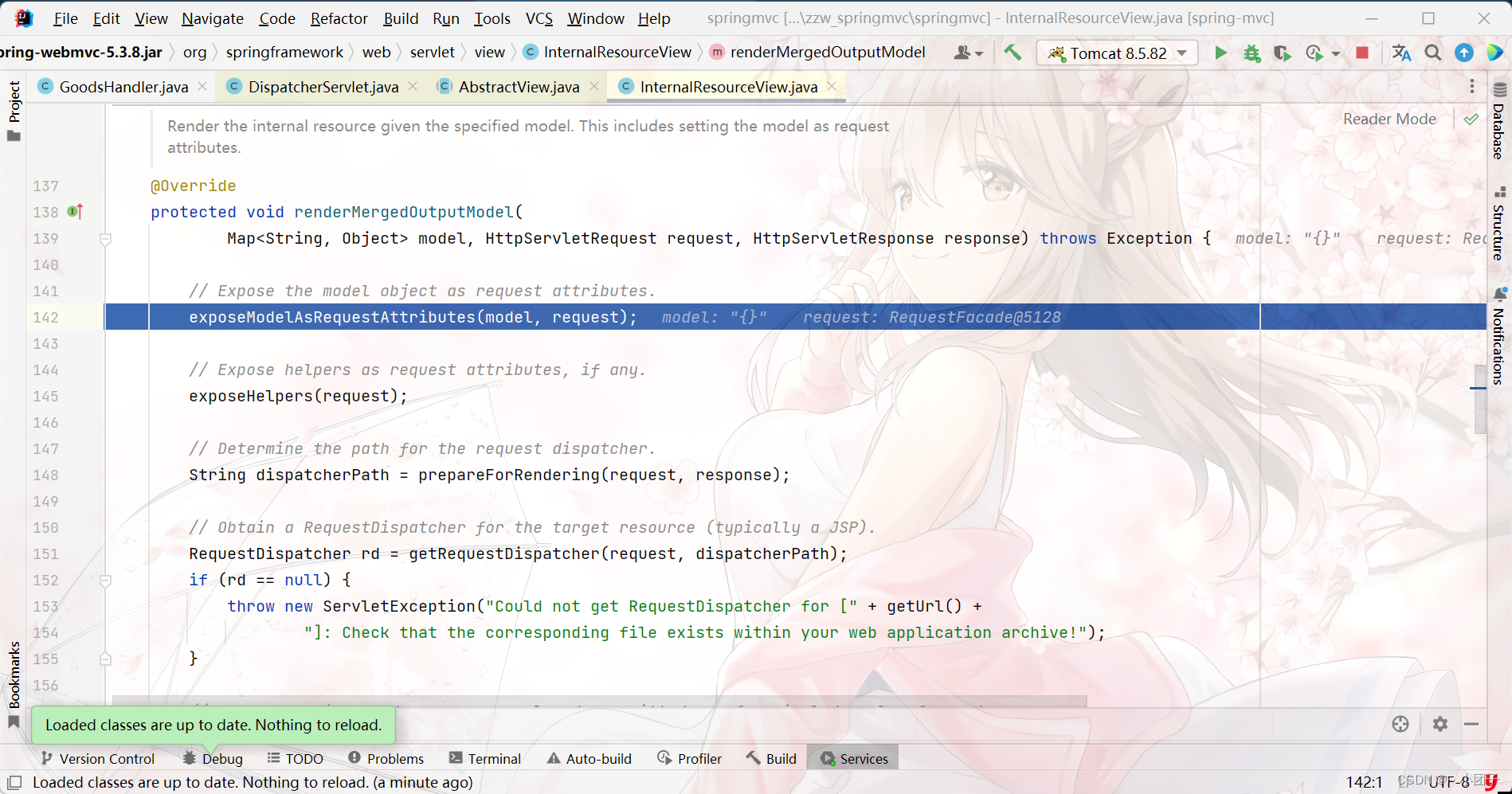Switch to DispatcherServlet.java tab
The height and width of the screenshot is (794, 1512).
[x=323, y=87]
